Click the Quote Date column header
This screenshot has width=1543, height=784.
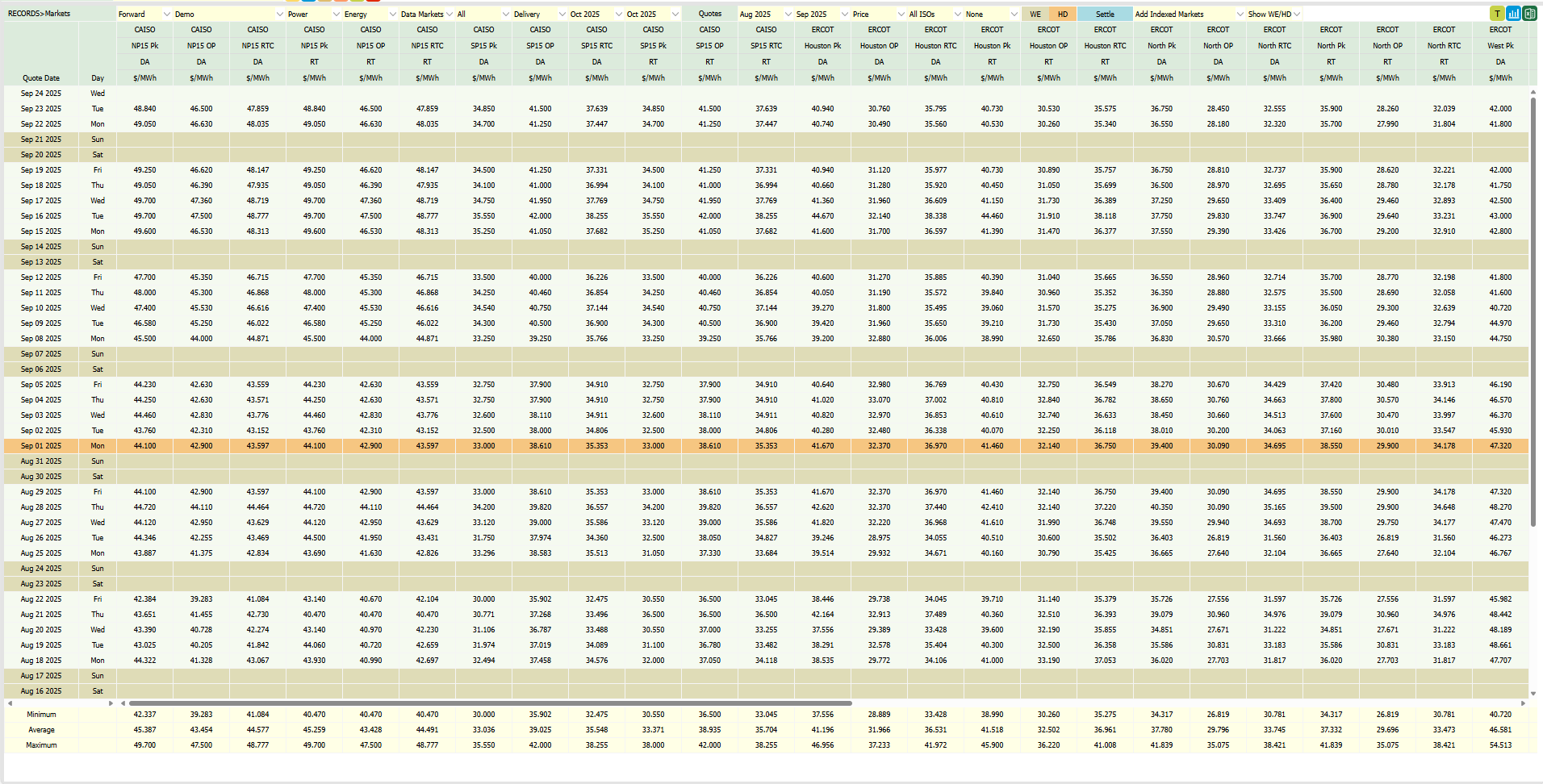pos(41,78)
